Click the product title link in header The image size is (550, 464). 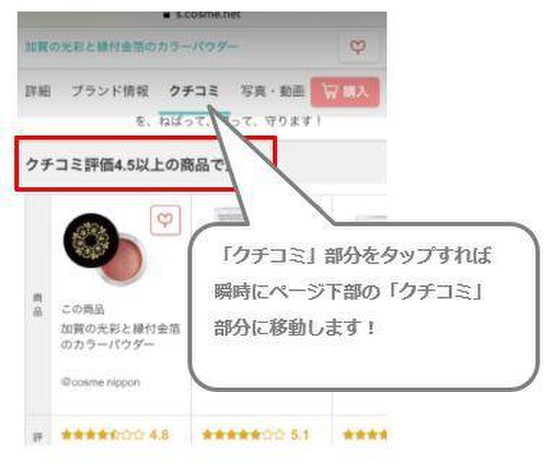[132, 47]
